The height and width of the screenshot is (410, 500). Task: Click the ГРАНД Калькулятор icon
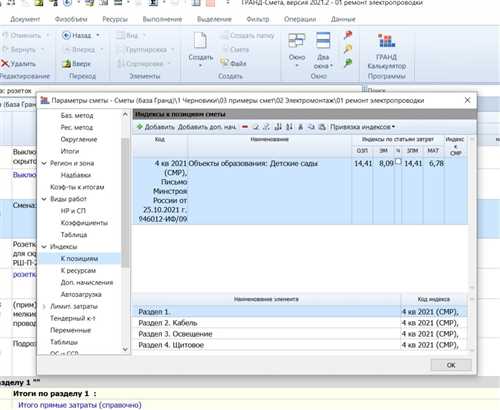click(387, 41)
